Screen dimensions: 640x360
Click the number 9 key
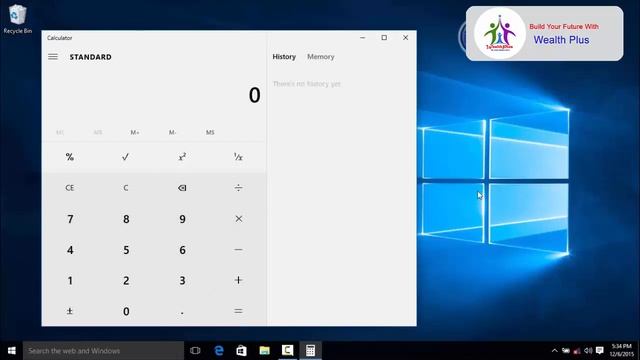click(x=182, y=219)
